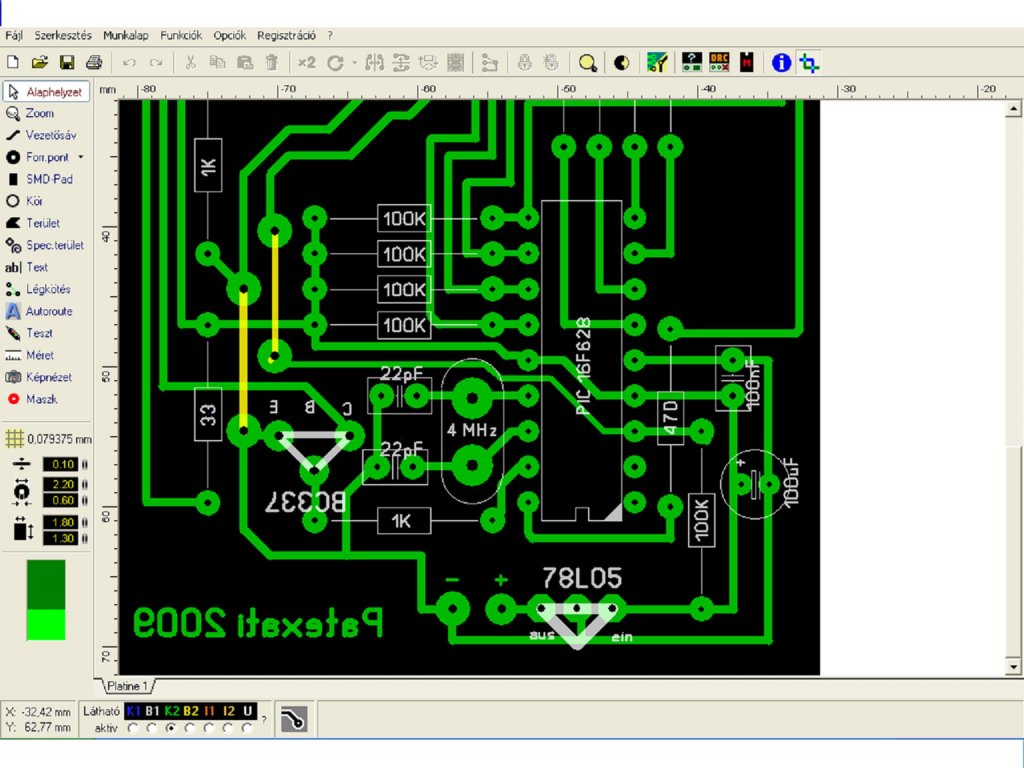Screen dimensions: 1024x768
Task: Open the Szerkesztés menu
Action: (63, 35)
